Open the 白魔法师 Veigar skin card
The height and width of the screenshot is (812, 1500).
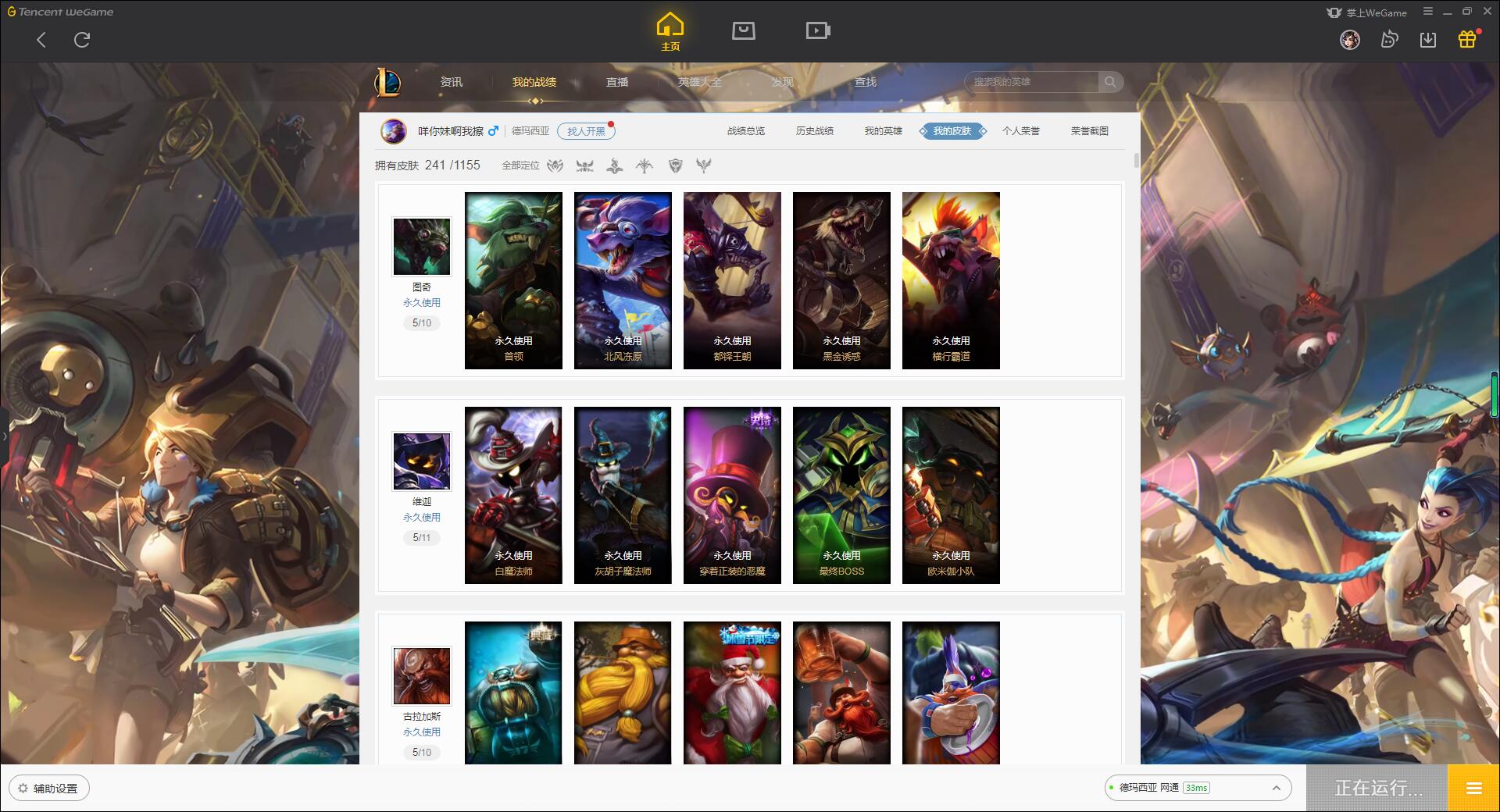(x=513, y=495)
